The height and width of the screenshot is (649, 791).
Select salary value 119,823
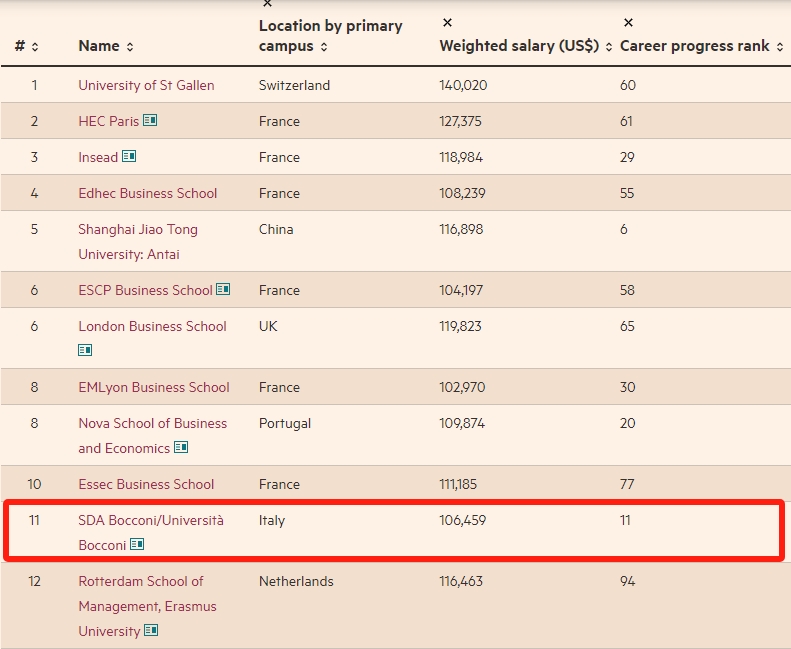461,326
